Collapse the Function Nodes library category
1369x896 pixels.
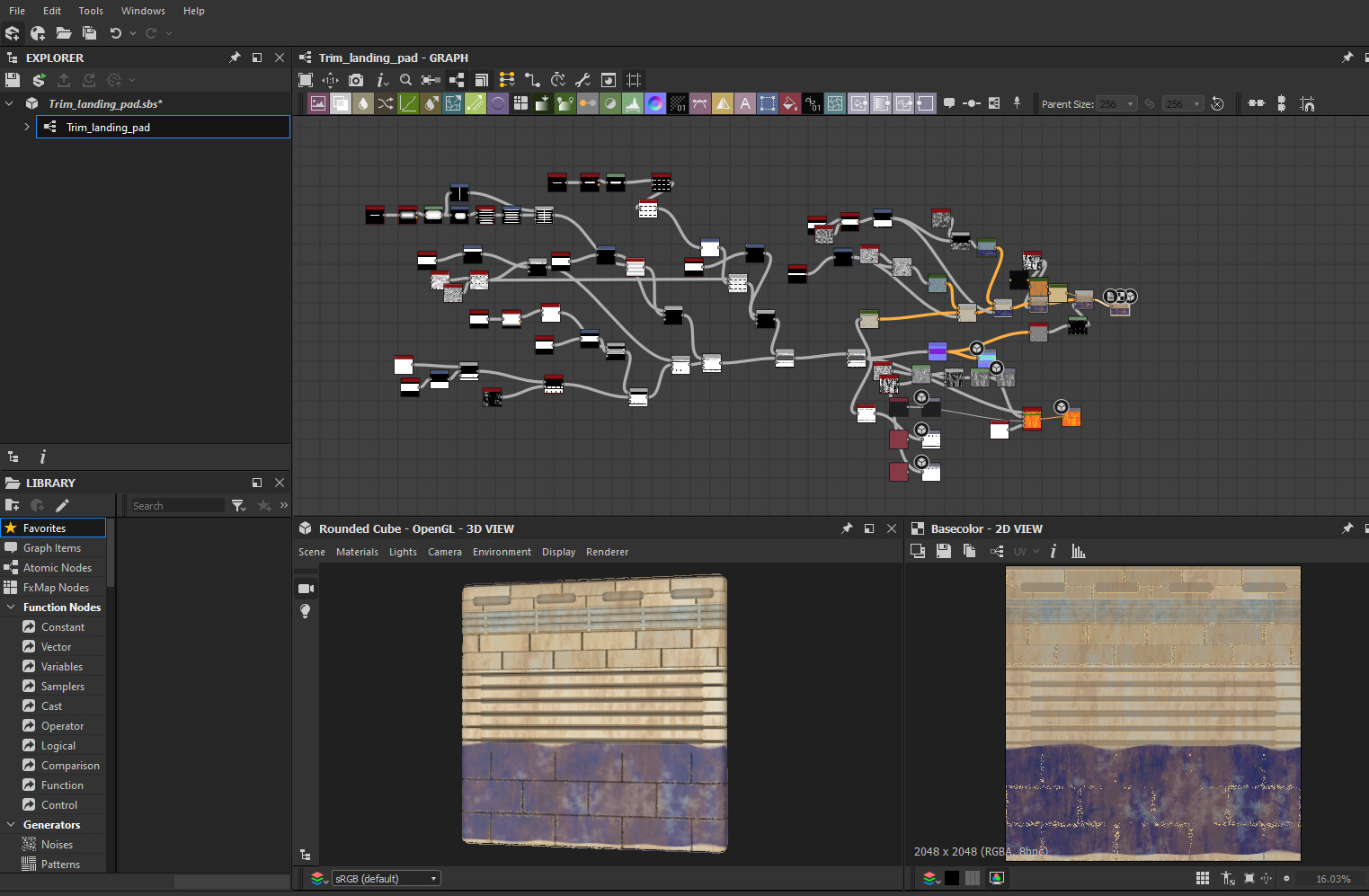pos(11,608)
